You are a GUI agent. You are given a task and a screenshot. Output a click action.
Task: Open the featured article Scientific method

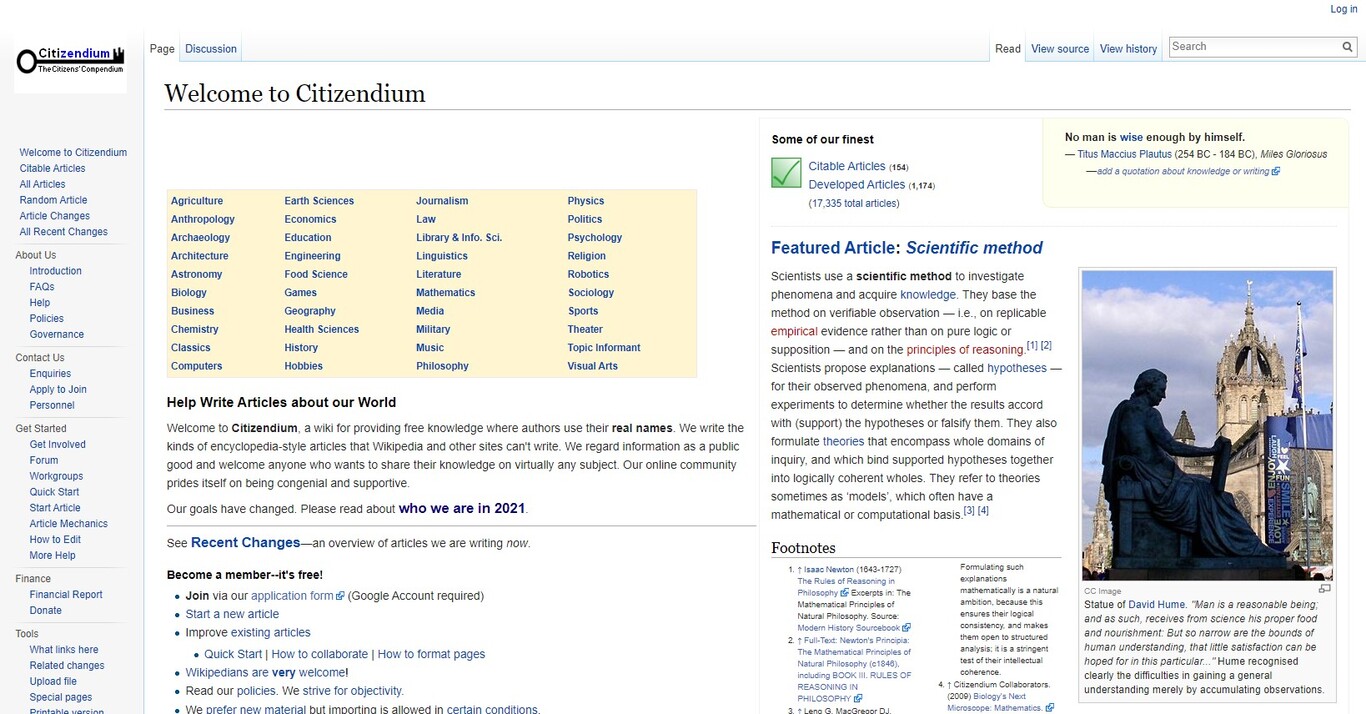pos(974,247)
